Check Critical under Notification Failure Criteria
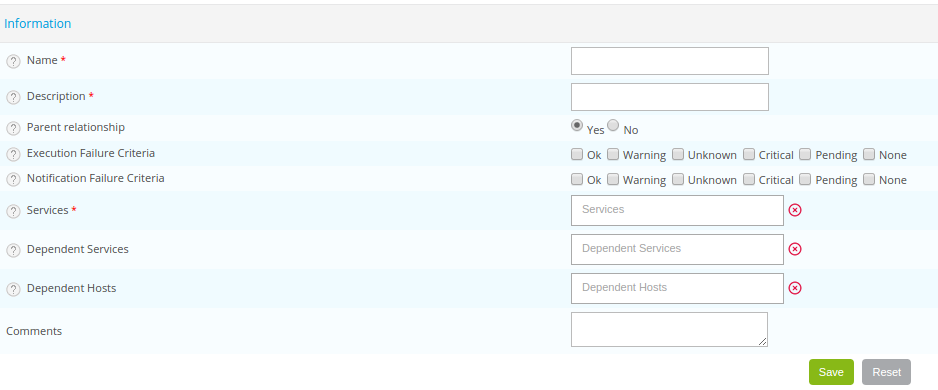This screenshot has width=938, height=390. (749, 179)
